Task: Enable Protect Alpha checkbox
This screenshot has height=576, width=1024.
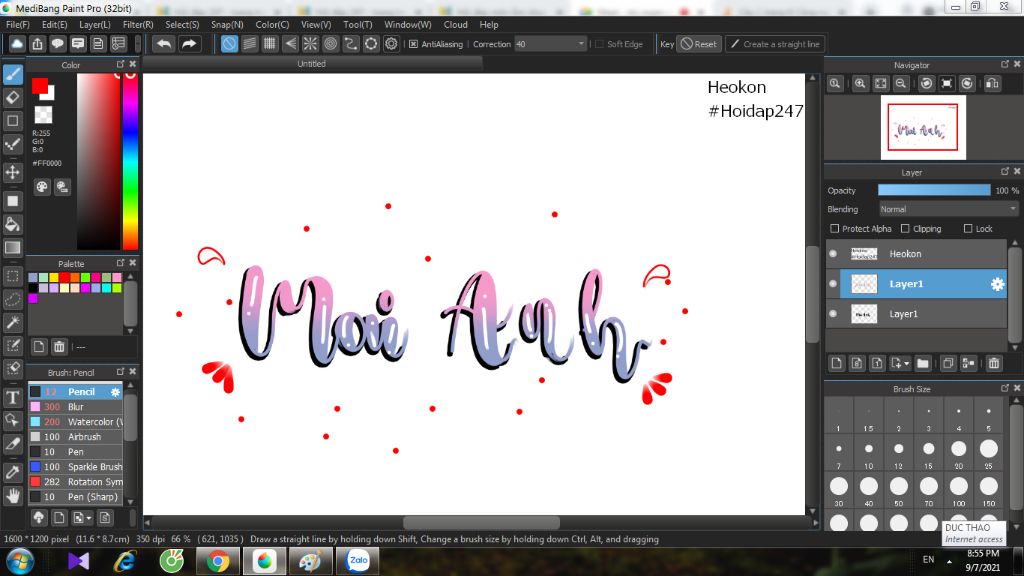Action: pyautogui.click(x=835, y=229)
